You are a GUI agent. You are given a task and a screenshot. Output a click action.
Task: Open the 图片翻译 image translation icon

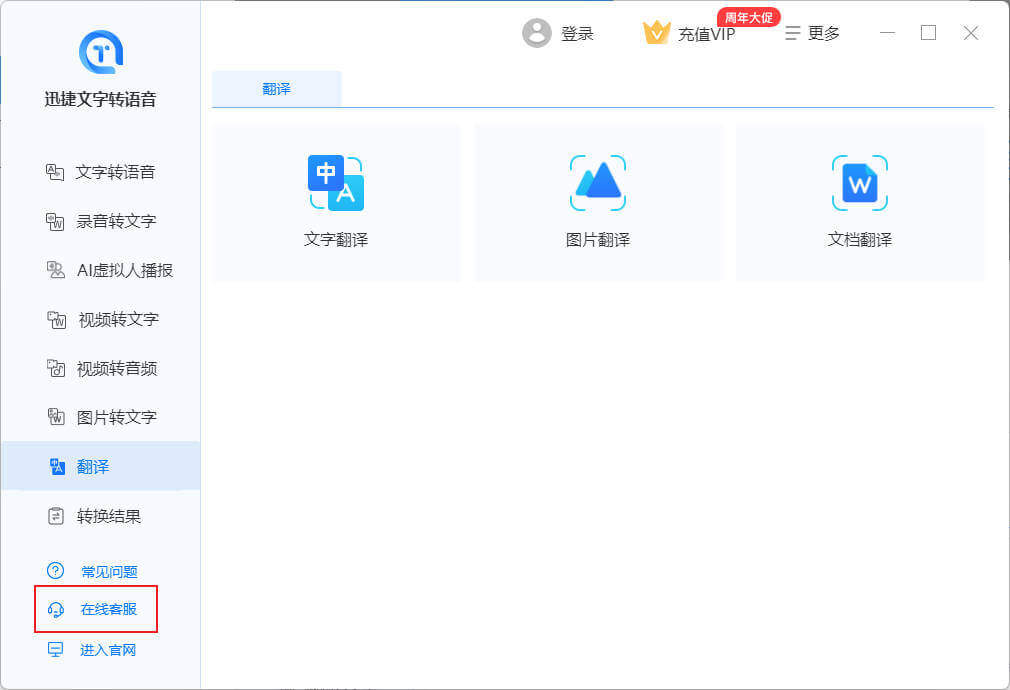tap(598, 183)
